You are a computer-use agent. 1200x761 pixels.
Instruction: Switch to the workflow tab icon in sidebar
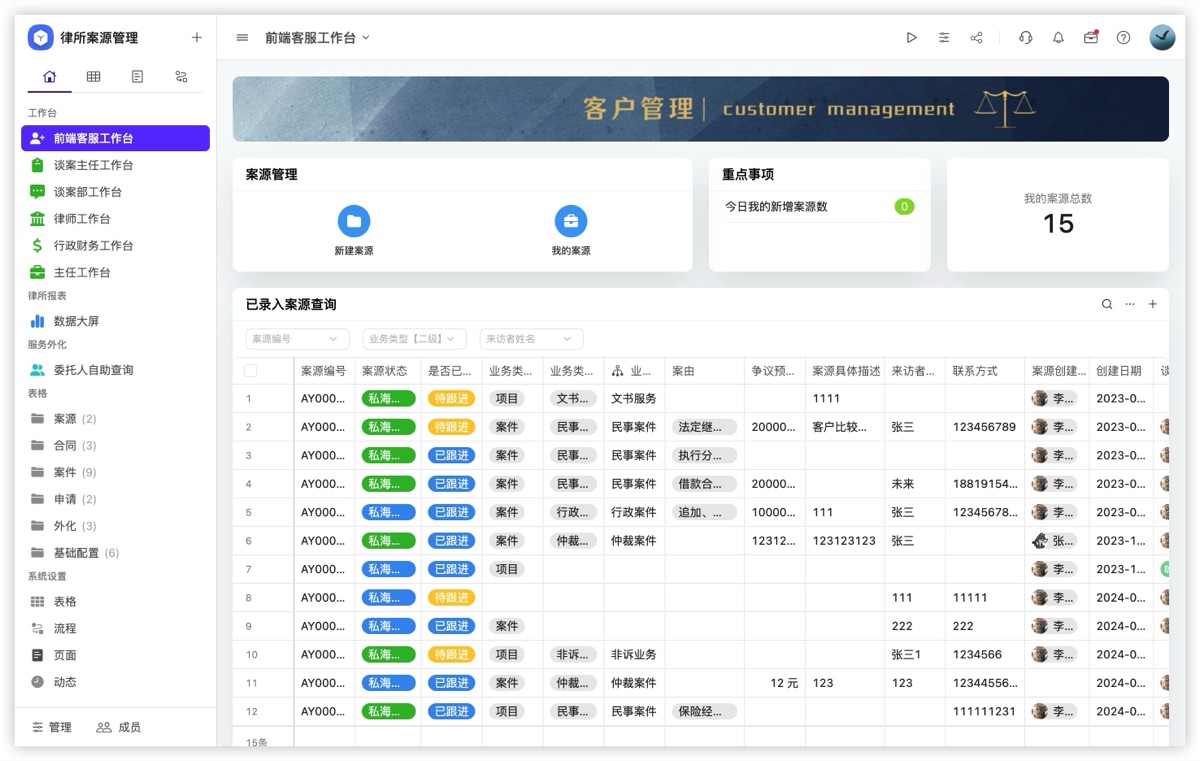point(181,76)
